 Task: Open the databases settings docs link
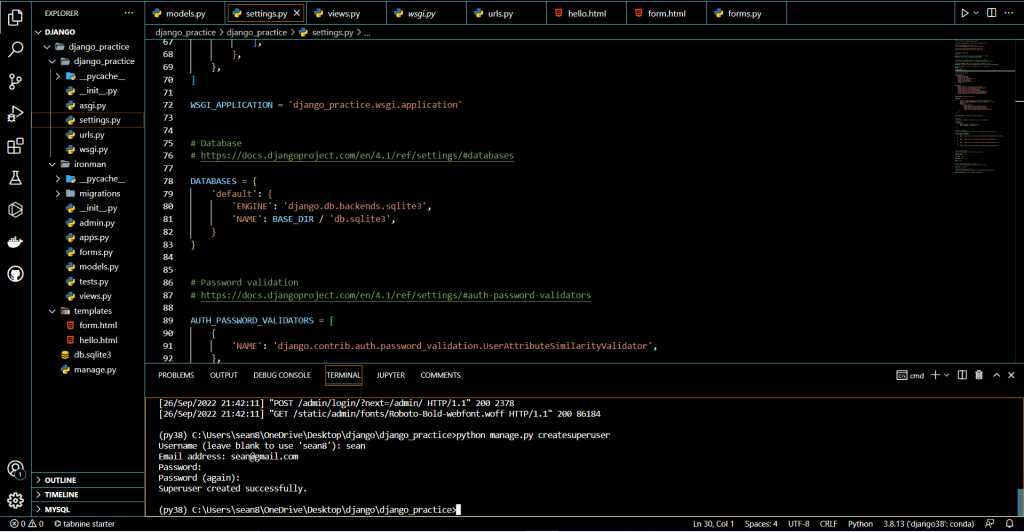tap(357, 156)
